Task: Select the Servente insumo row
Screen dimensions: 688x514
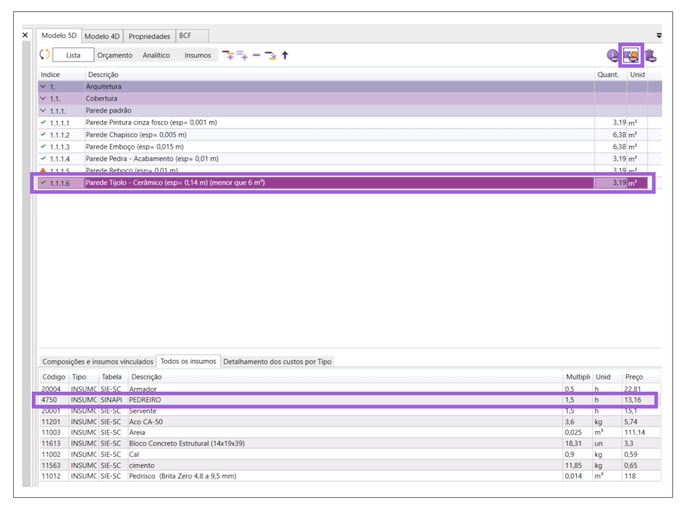Action: coord(350,411)
